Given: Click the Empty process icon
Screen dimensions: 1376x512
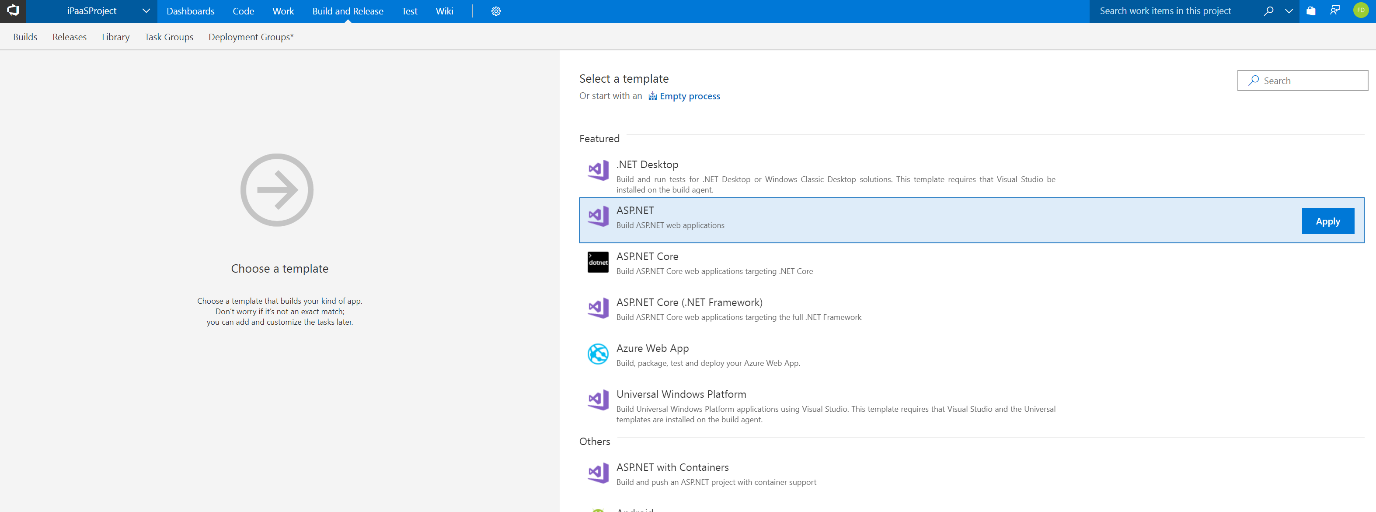Looking at the screenshot, I should (653, 96).
